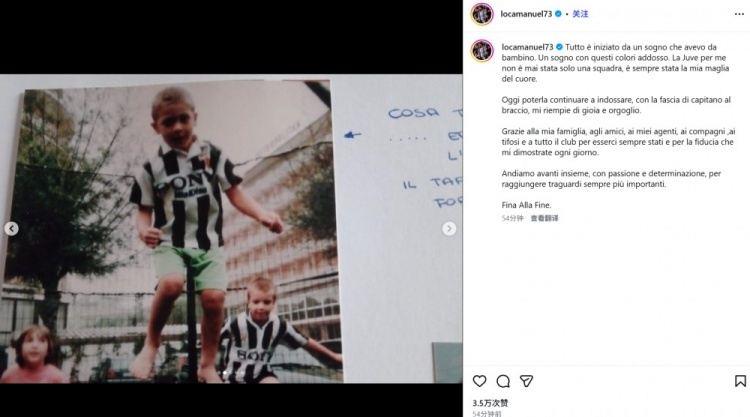
Task: Go to next photo in carousel
Action: (449, 229)
